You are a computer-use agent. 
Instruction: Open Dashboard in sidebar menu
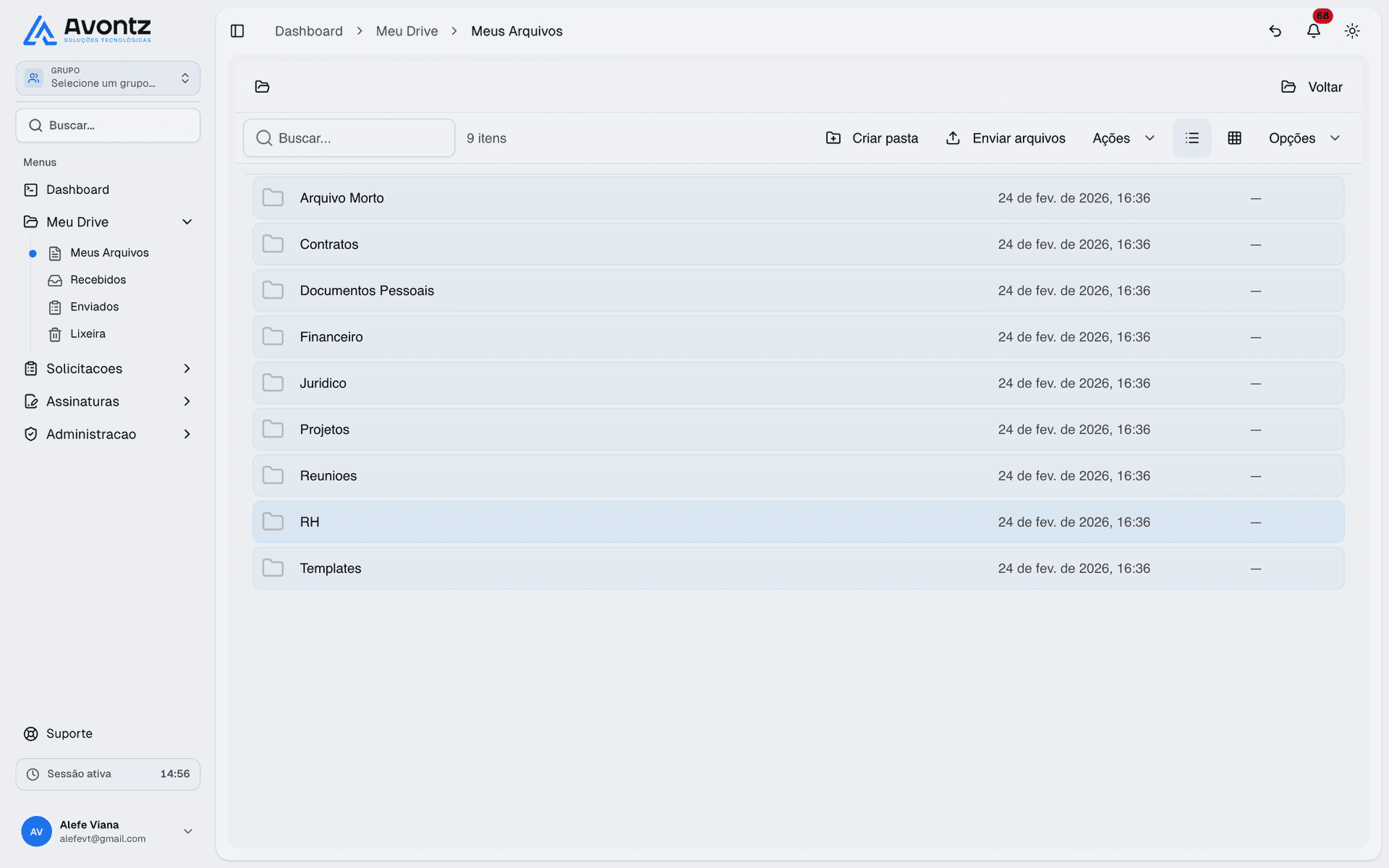[77, 190]
